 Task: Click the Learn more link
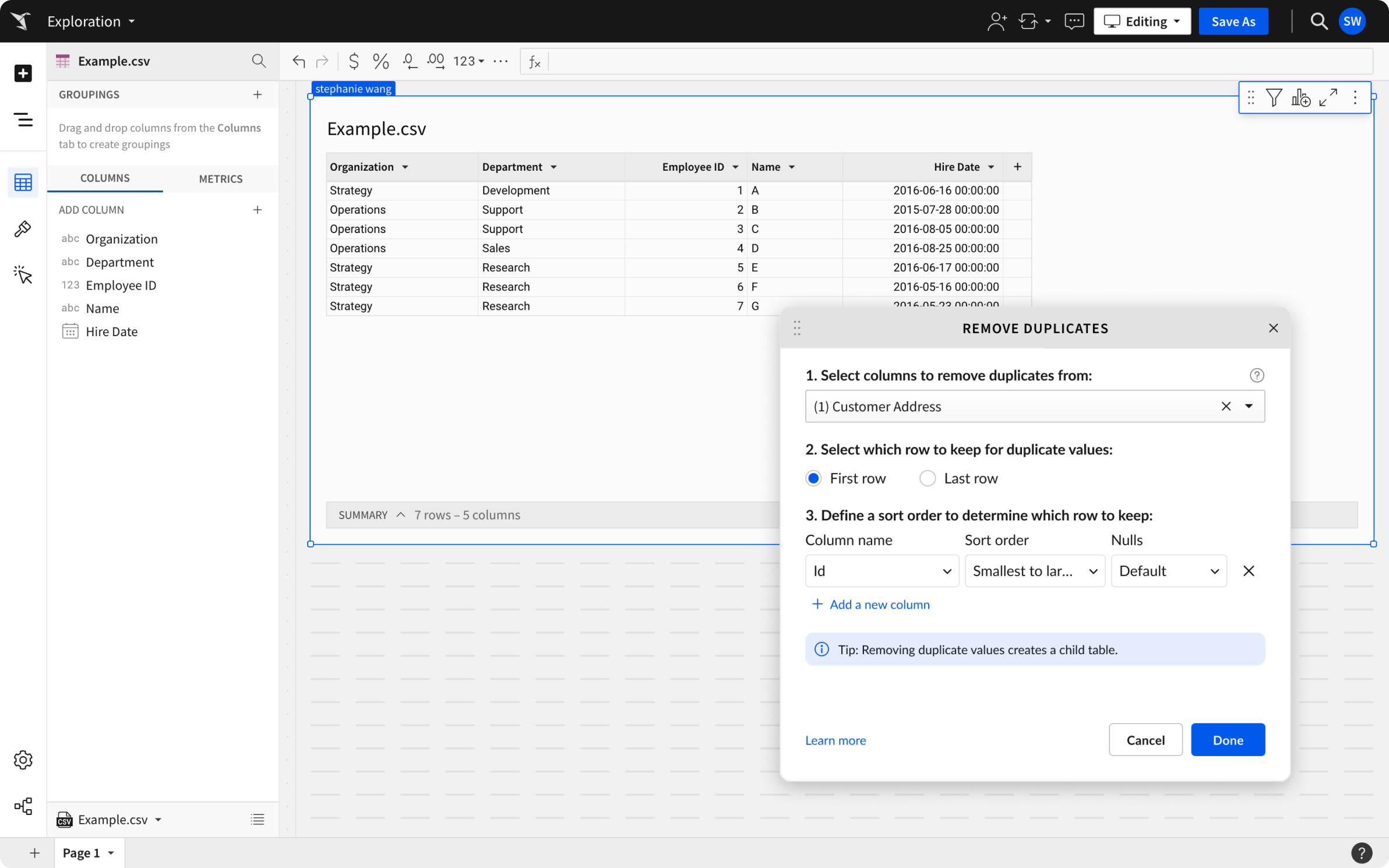[835, 740]
